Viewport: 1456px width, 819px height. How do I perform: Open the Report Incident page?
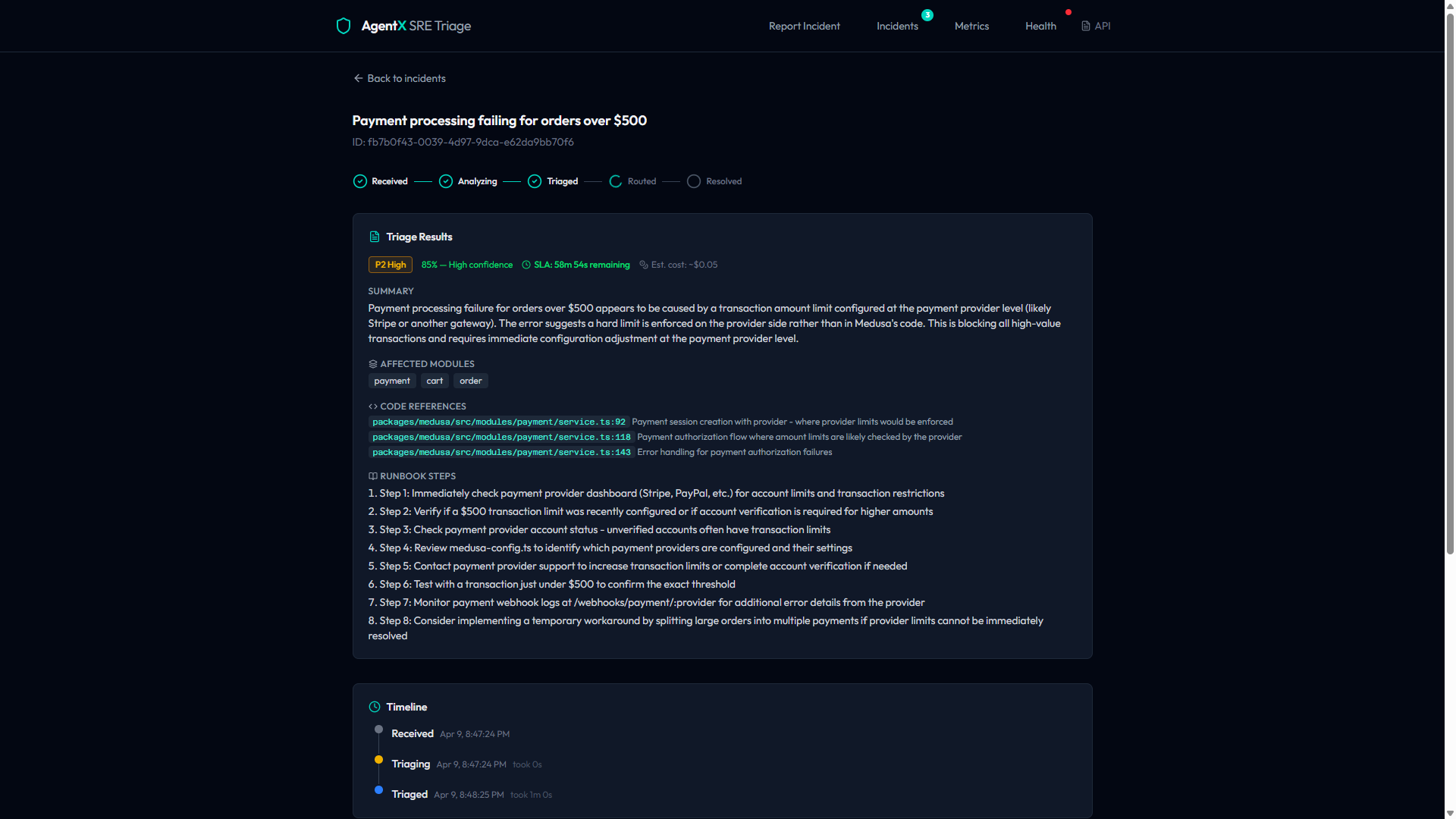(804, 26)
